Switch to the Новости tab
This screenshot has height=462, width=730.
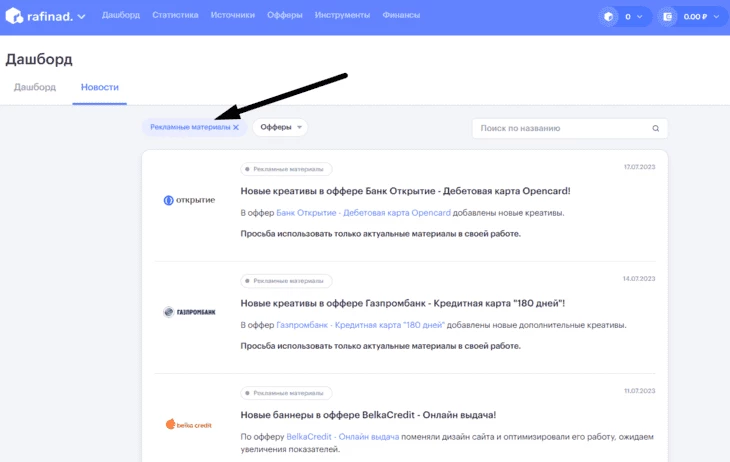(100, 87)
